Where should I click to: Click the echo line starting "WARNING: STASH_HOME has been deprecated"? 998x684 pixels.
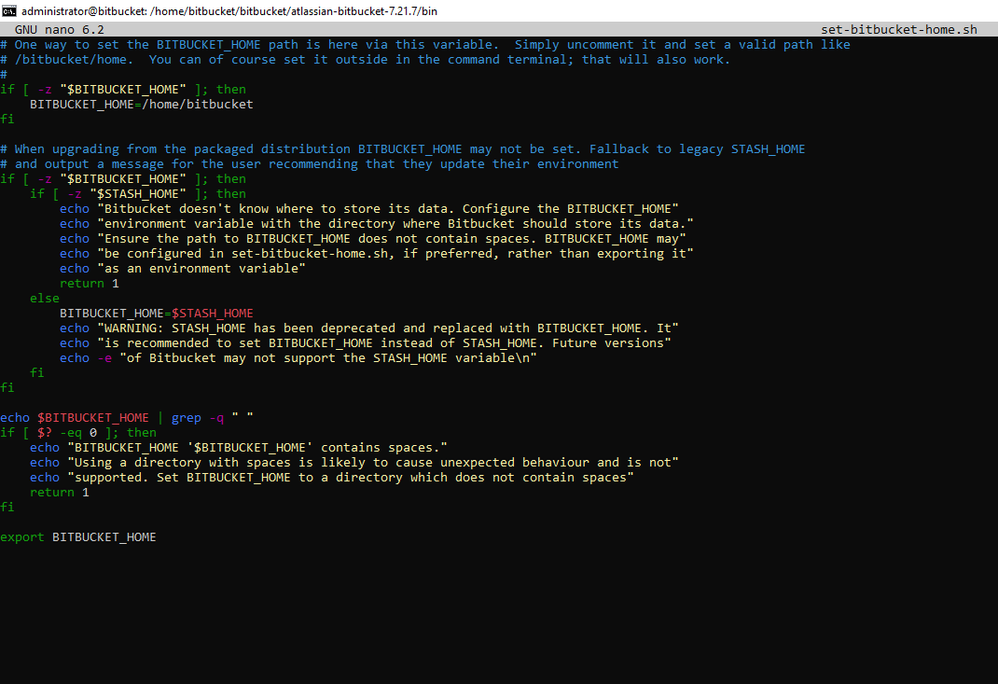coord(369,328)
